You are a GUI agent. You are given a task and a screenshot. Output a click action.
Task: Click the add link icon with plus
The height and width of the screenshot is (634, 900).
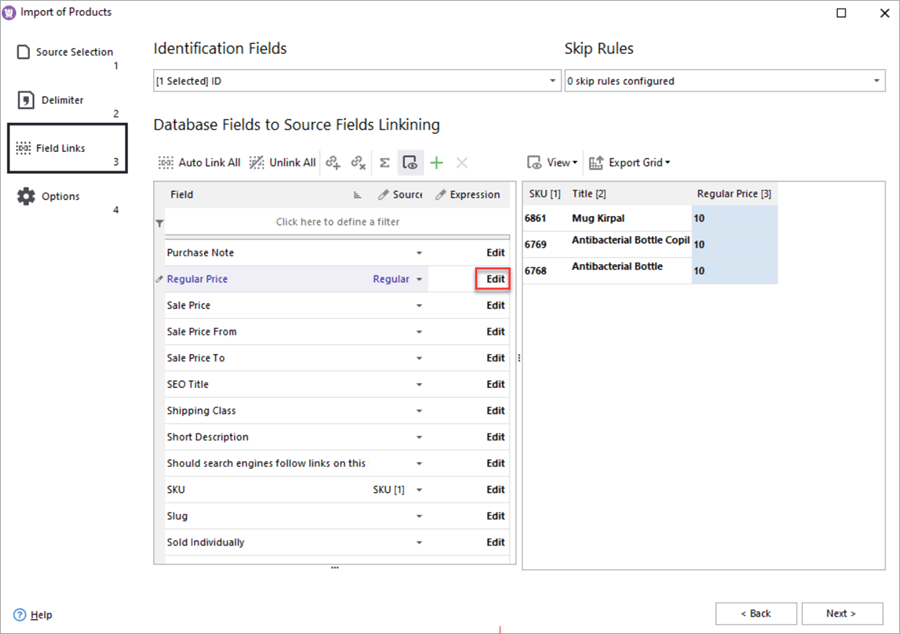pyautogui.click(x=334, y=162)
